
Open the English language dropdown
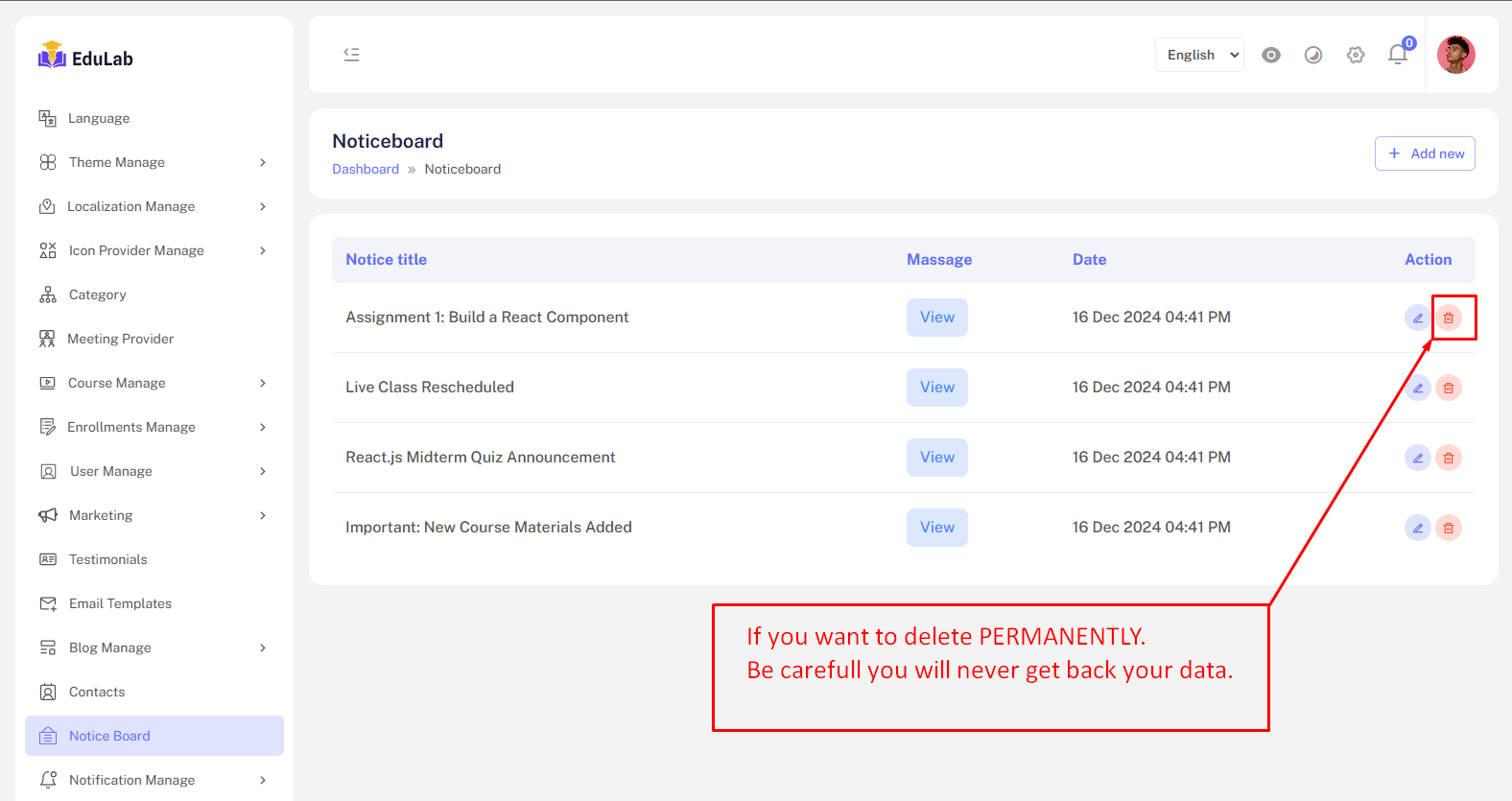pos(1199,55)
